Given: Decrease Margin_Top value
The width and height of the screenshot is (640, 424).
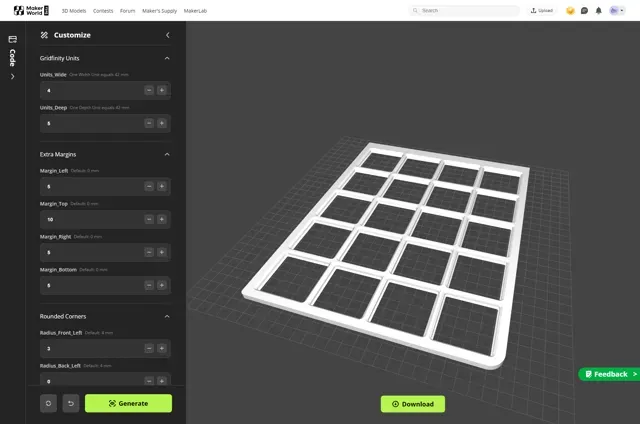Looking at the screenshot, I should 149,220.
